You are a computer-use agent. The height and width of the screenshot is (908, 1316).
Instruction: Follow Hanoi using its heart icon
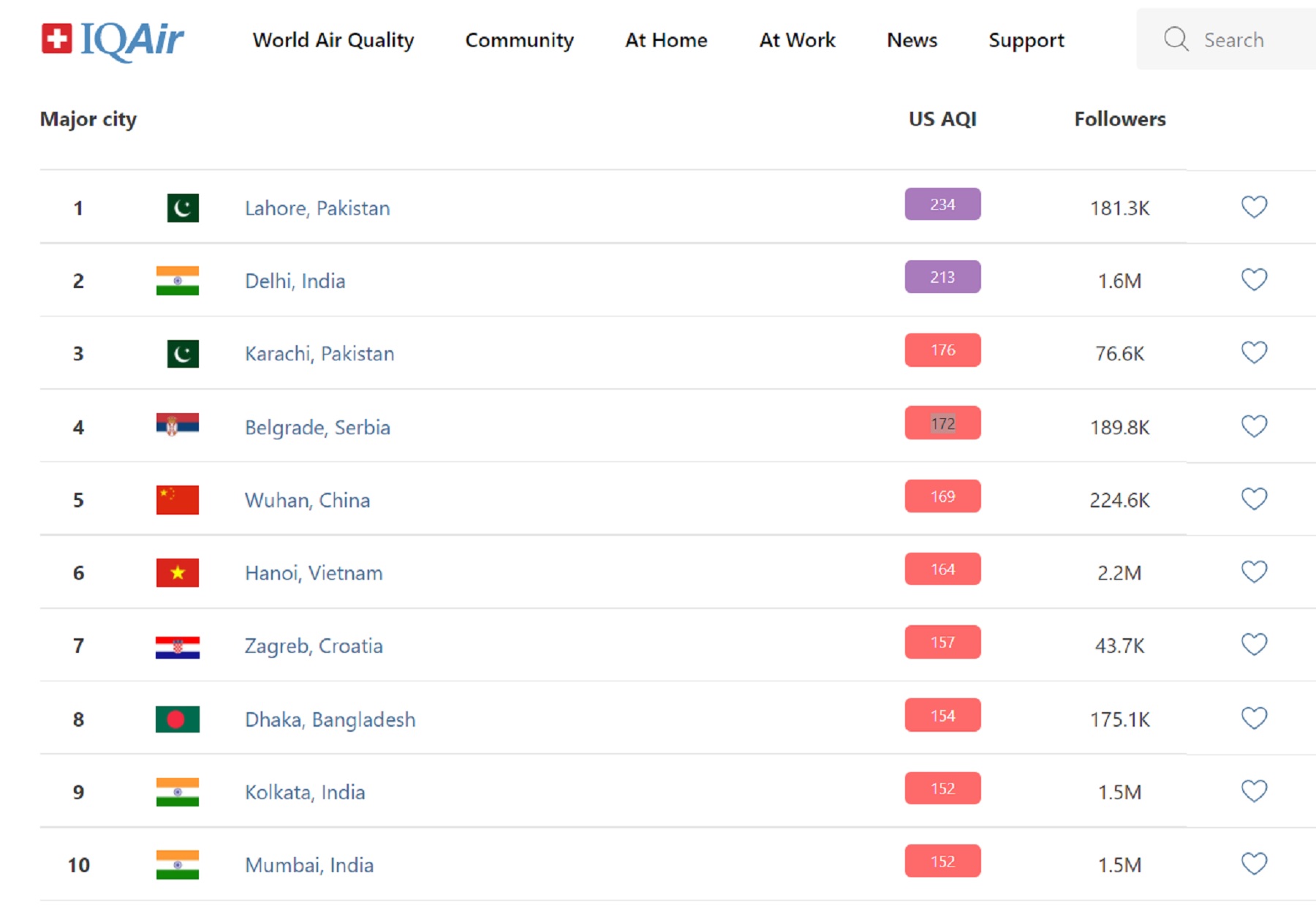tap(1254, 572)
